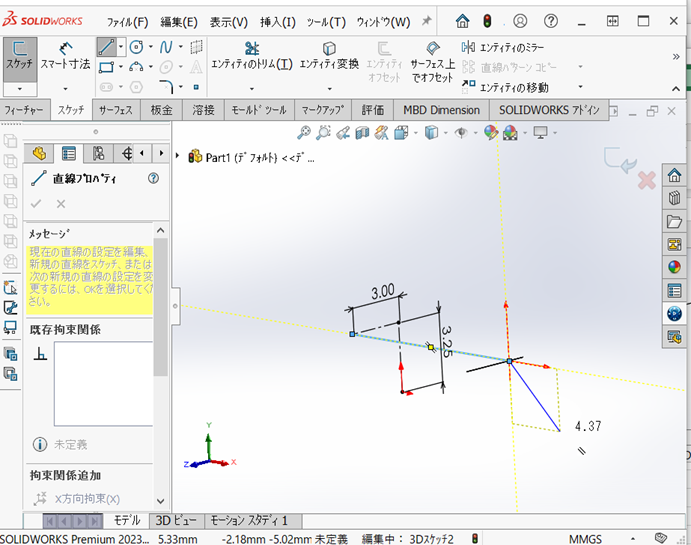This screenshot has width=691, height=545.
Task: Select the Convert Entities tool
Action: tap(329, 55)
